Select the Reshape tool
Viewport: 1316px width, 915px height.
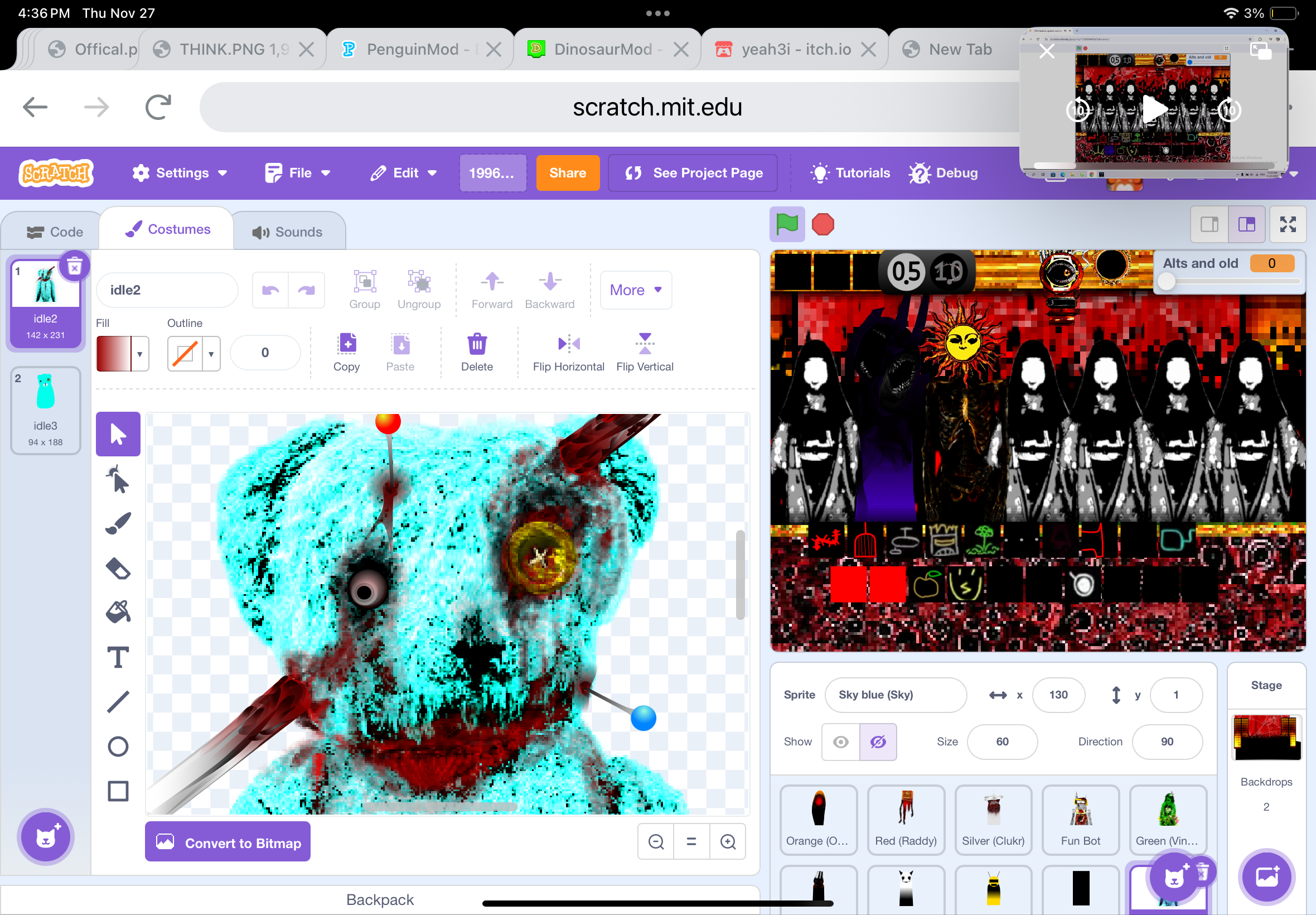[x=118, y=479]
